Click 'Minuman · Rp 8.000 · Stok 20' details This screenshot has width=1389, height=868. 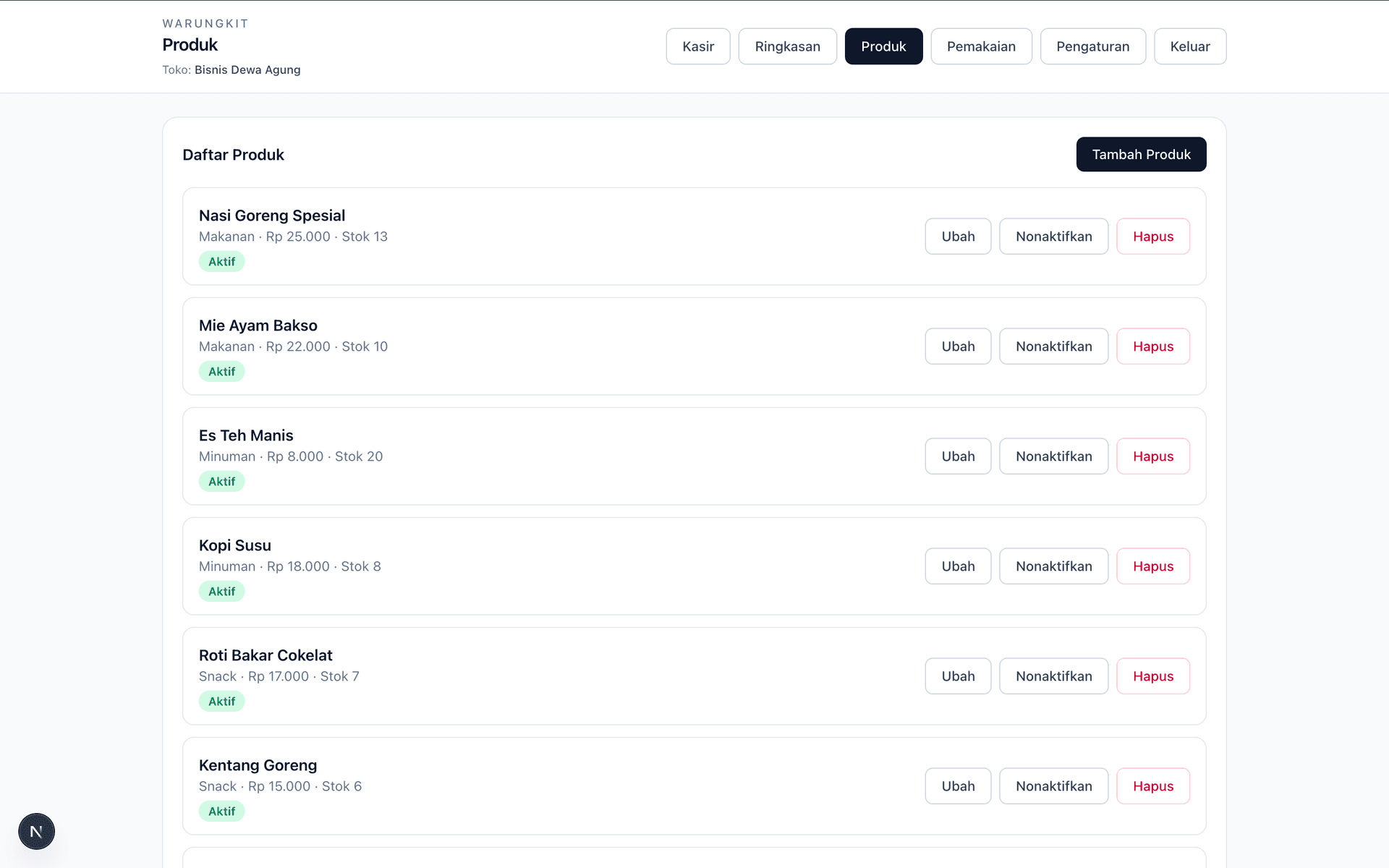291,456
